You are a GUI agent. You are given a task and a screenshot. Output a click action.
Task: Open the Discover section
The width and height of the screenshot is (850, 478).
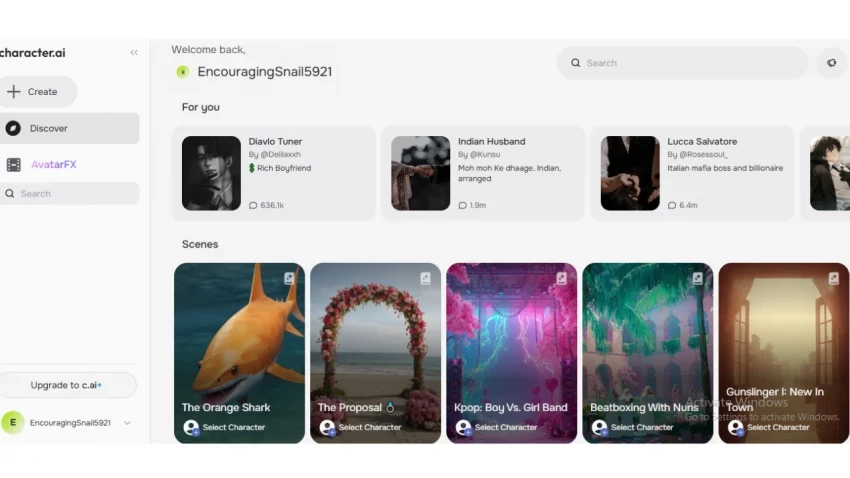pyautogui.click(x=69, y=128)
